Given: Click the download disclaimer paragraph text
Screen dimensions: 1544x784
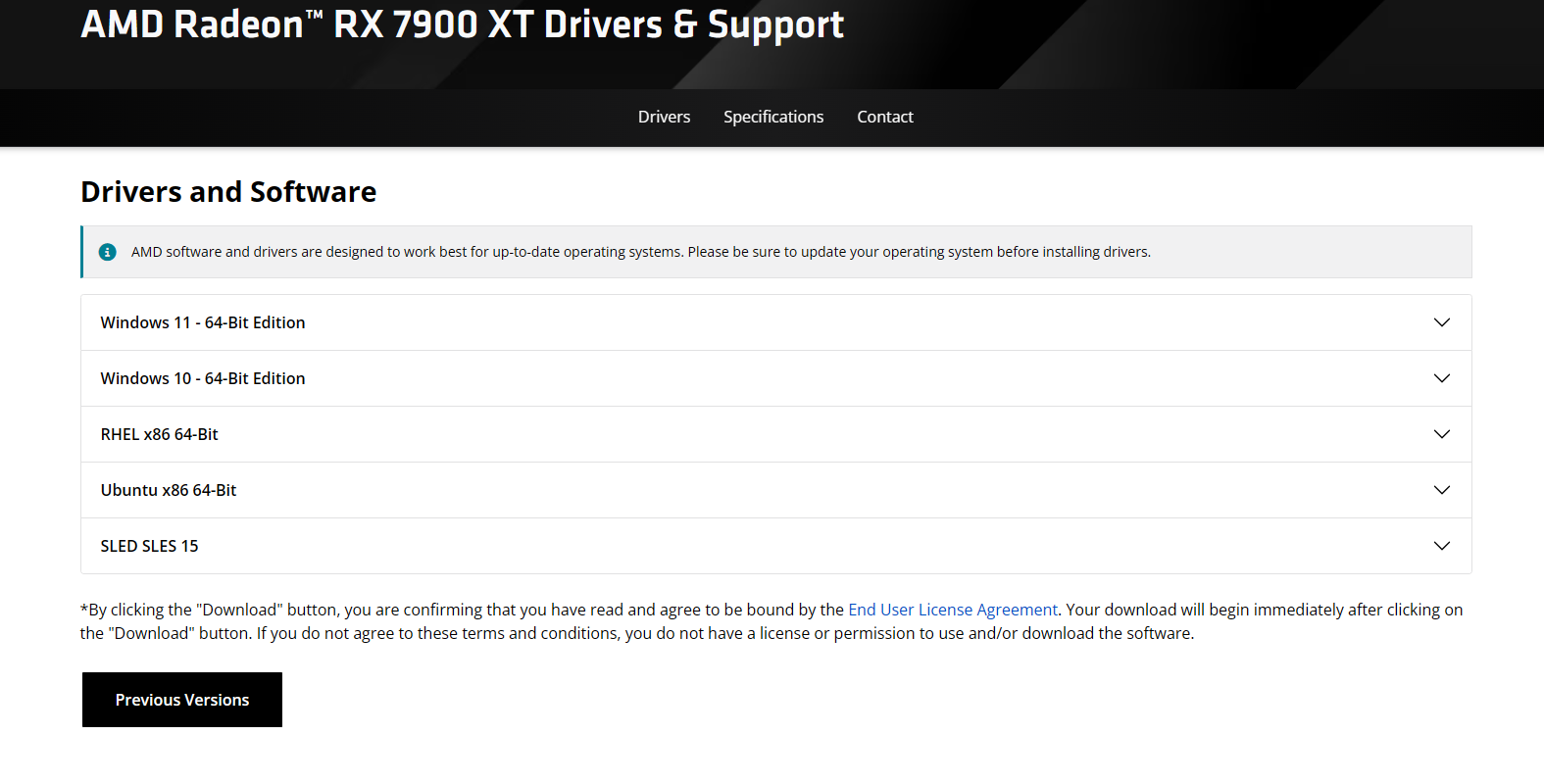Looking at the screenshot, I should coord(637,633).
